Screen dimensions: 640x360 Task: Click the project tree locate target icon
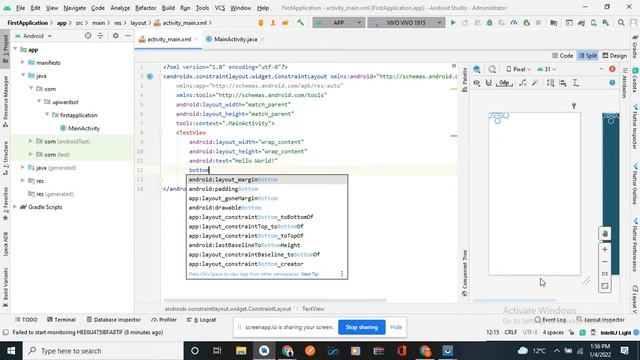tap(88, 36)
